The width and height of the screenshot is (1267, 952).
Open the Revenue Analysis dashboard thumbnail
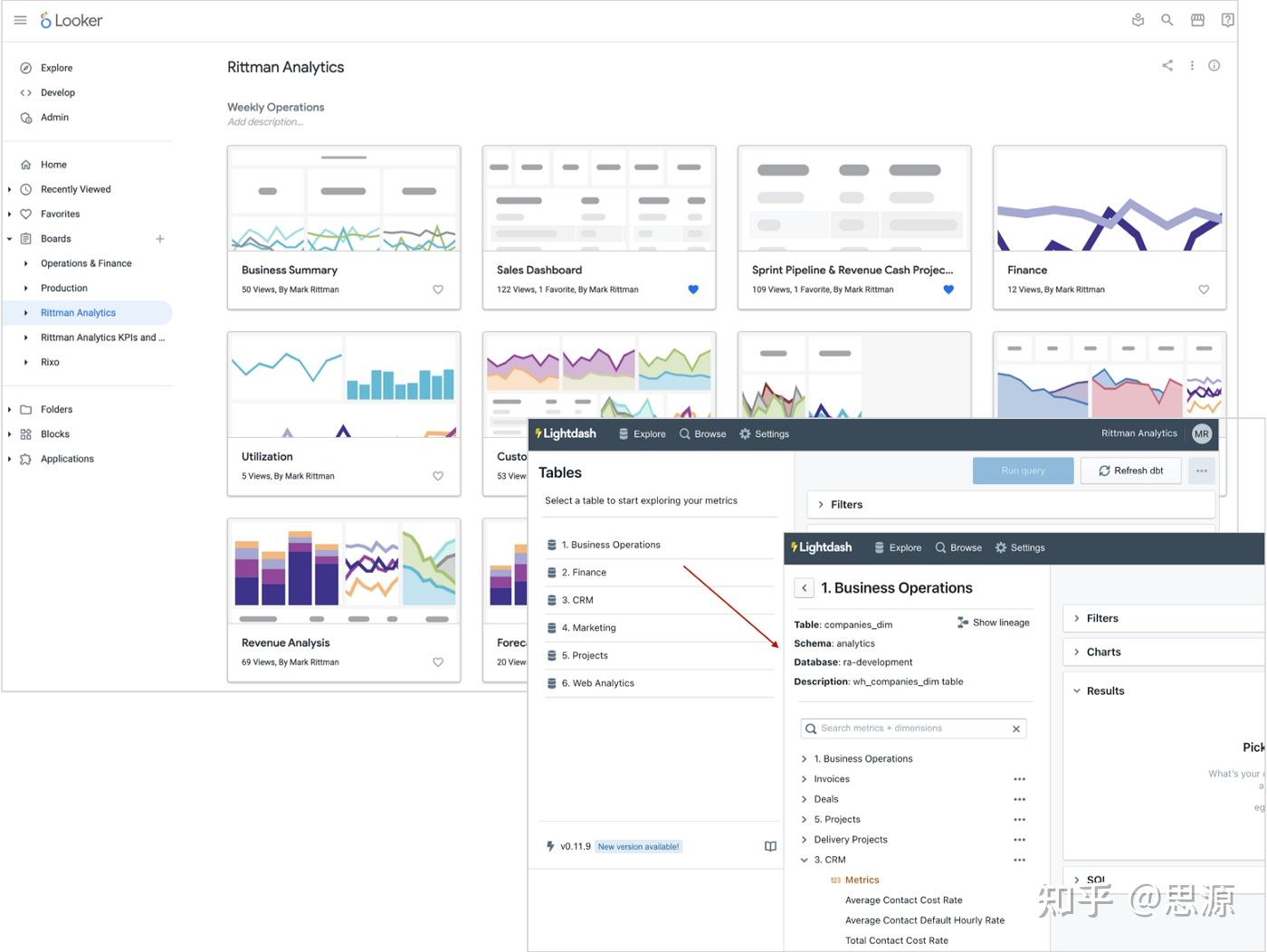344,572
